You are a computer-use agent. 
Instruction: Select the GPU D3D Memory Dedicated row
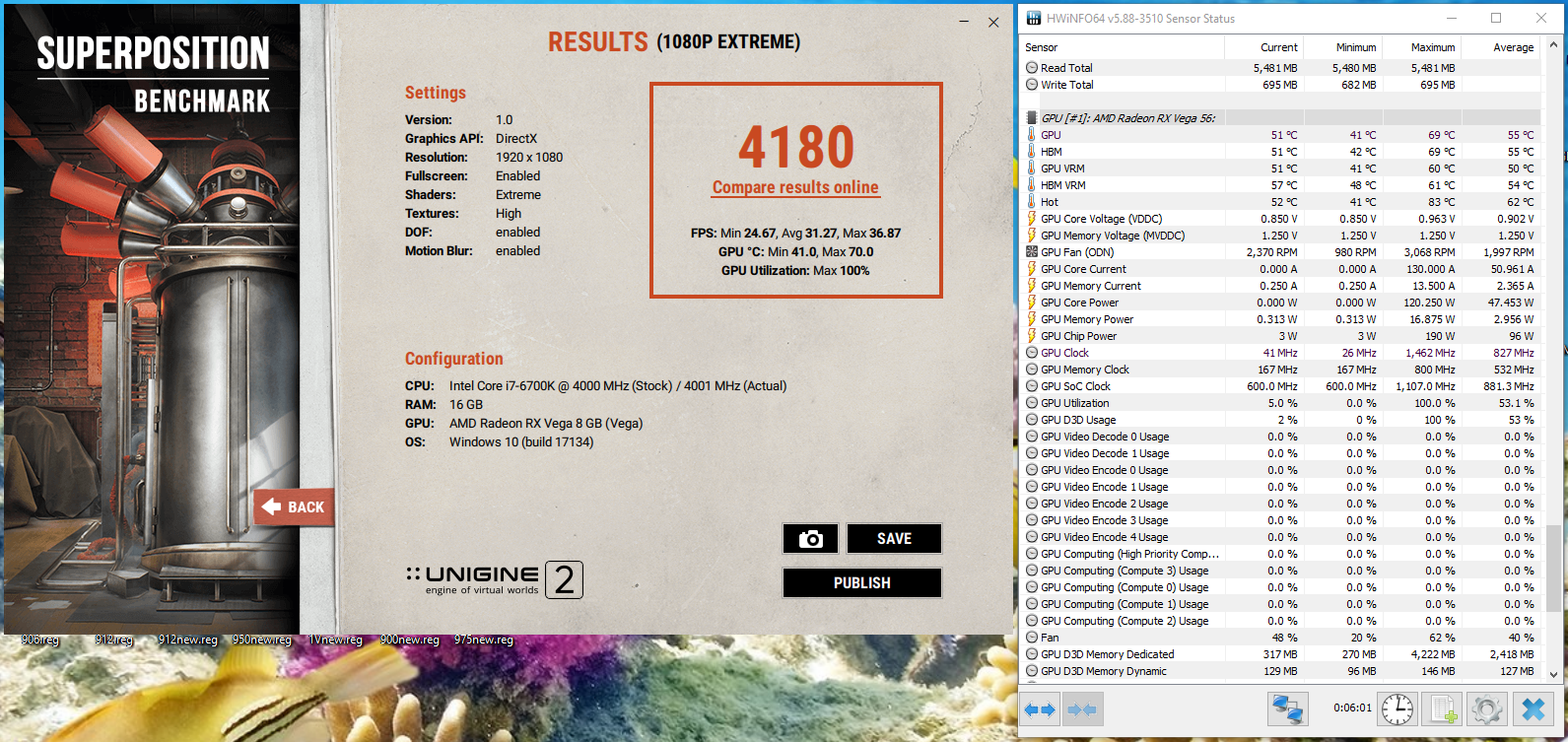tap(1280, 654)
